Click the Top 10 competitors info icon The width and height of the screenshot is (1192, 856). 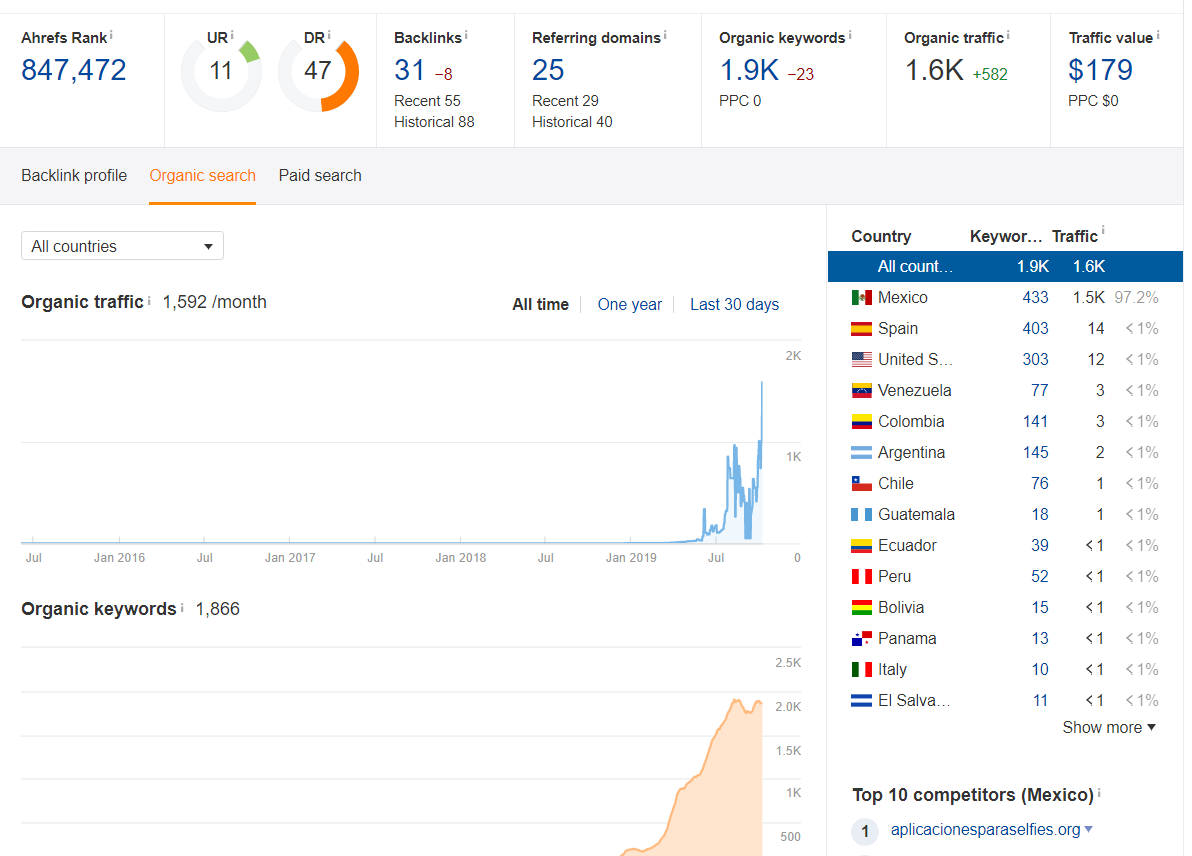(x=1099, y=793)
